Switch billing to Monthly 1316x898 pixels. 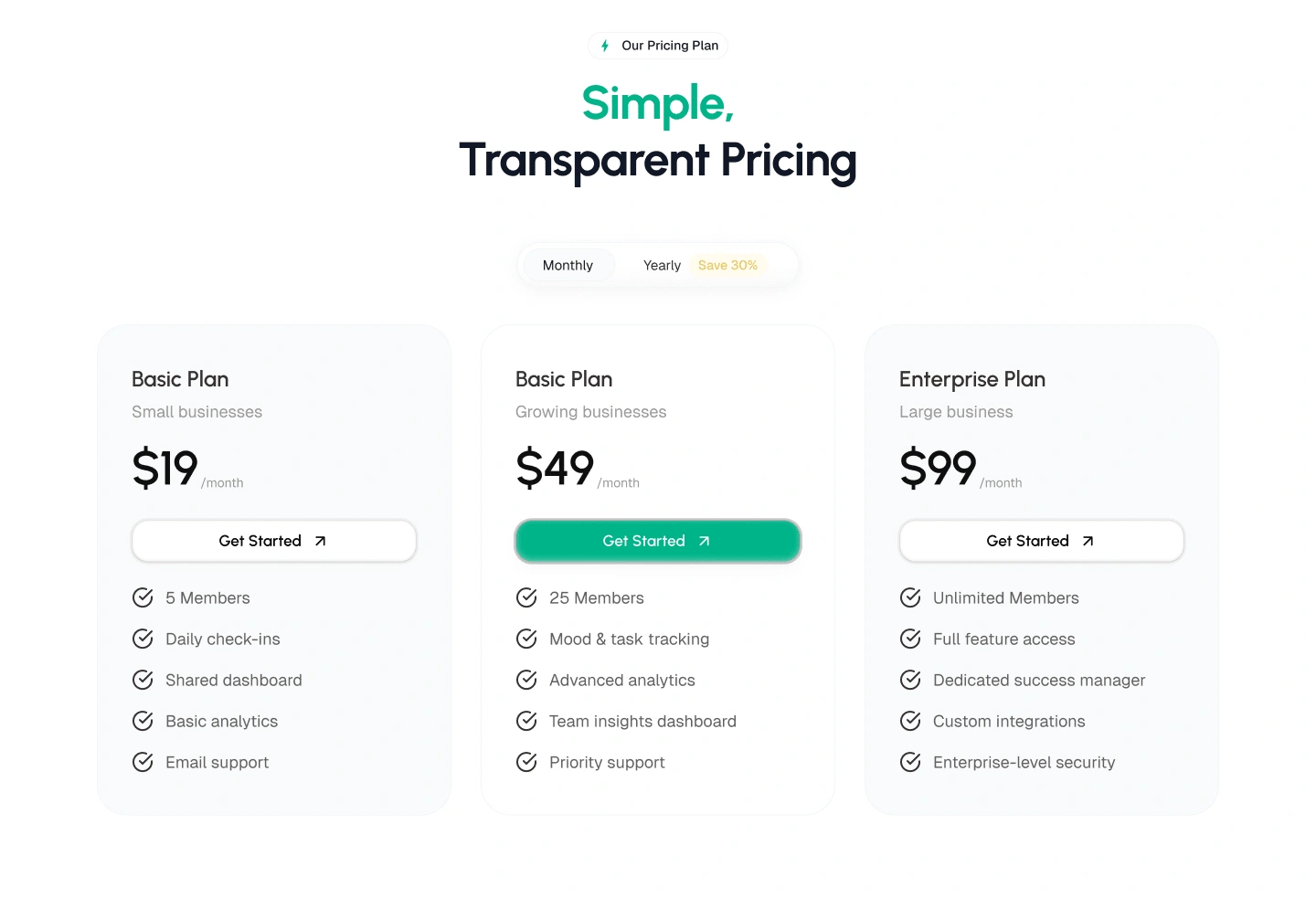click(568, 265)
